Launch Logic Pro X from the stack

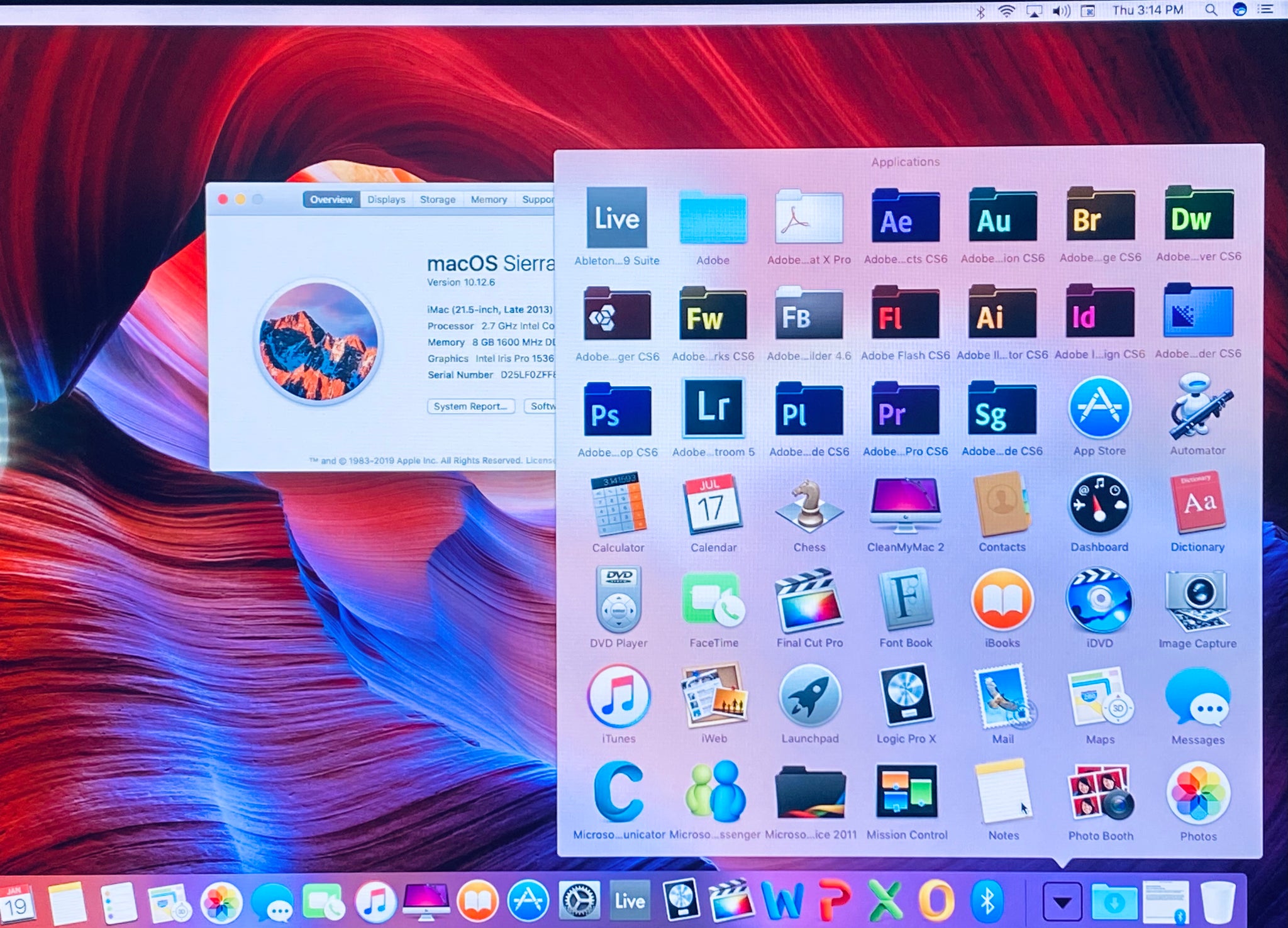906,695
